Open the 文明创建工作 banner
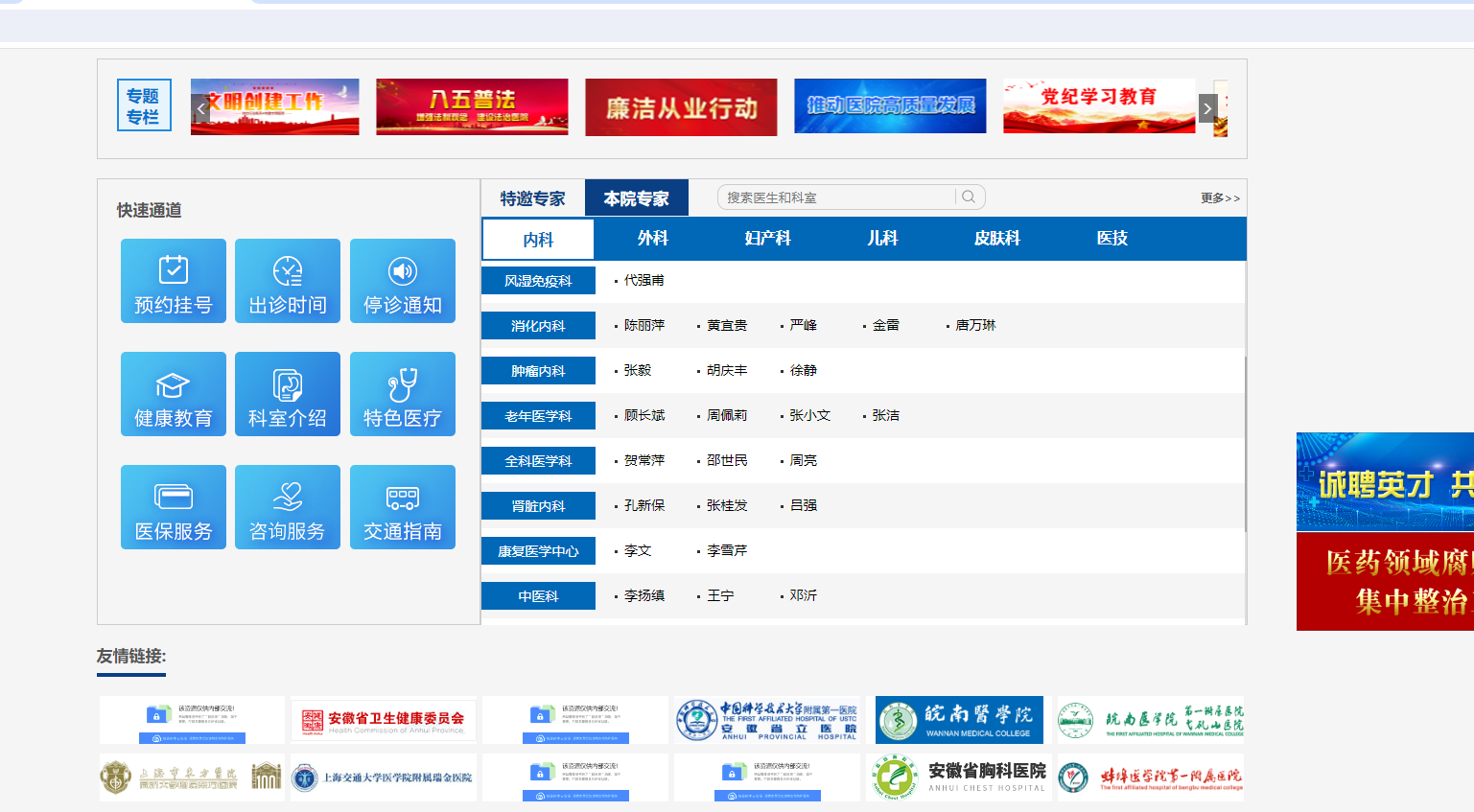 (x=275, y=106)
